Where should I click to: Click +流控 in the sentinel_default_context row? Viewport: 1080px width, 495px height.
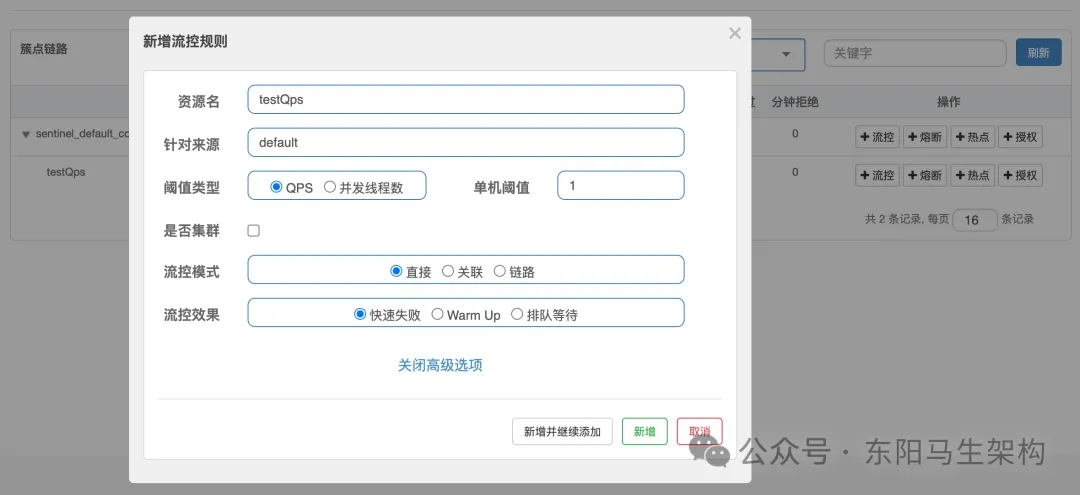coord(878,137)
